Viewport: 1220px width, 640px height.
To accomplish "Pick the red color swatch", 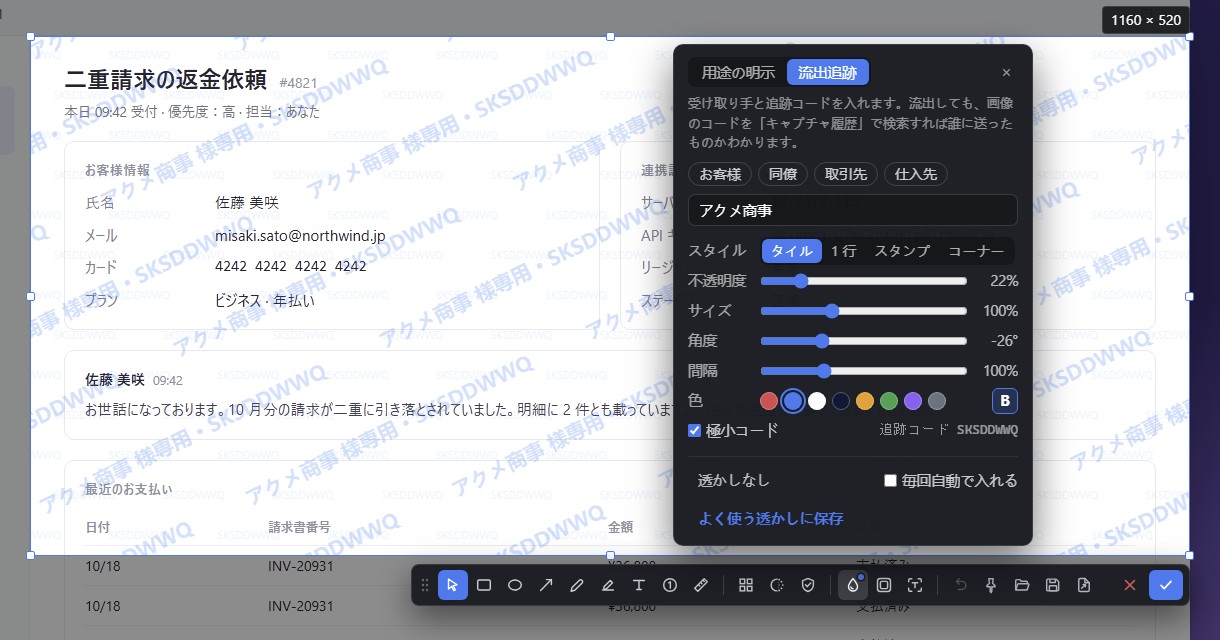I will [x=769, y=401].
